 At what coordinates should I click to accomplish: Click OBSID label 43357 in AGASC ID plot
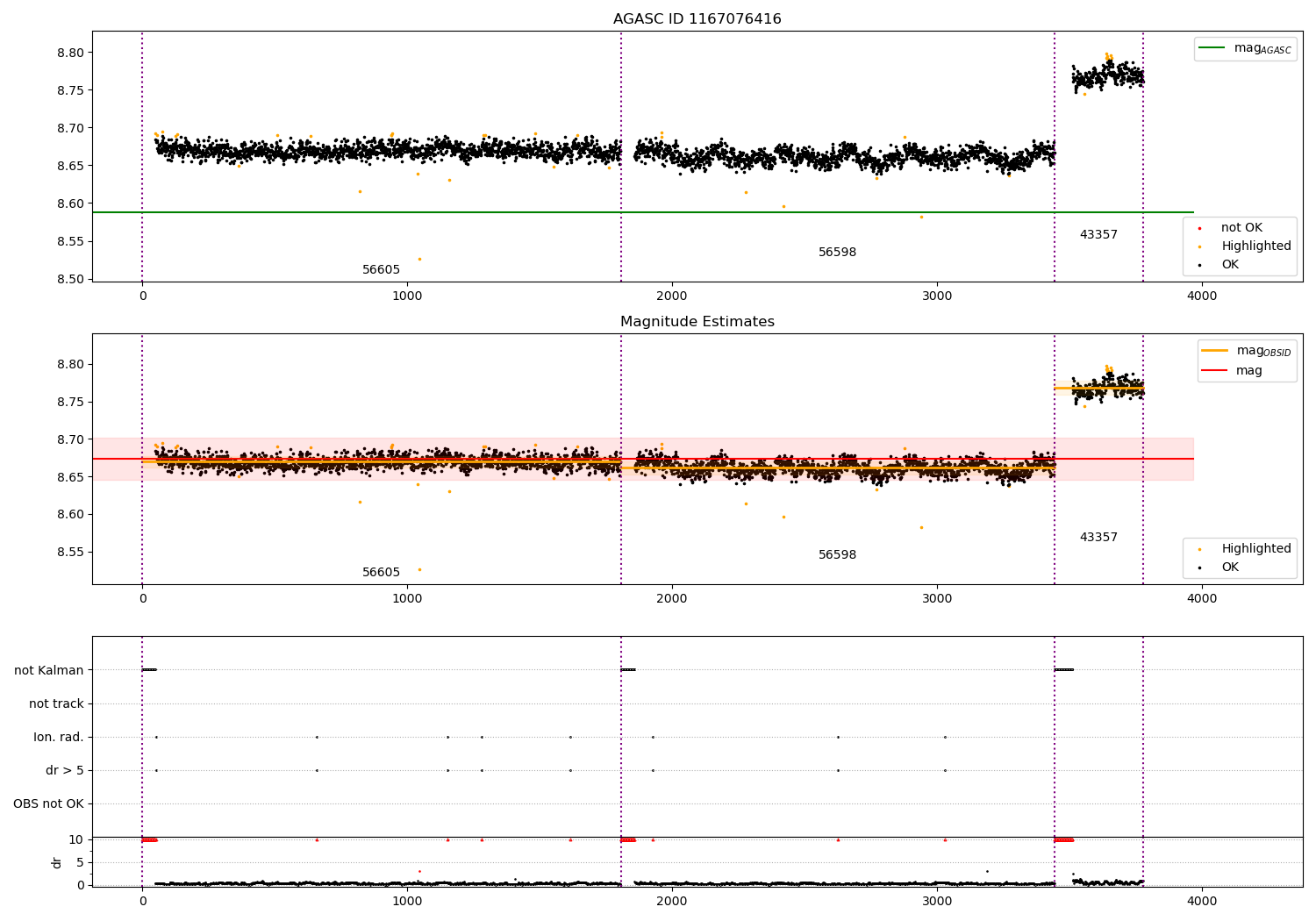point(1098,234)
